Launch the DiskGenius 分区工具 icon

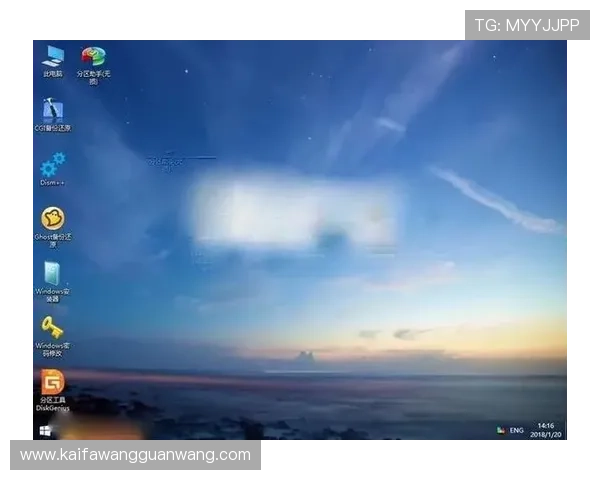pos(53,383)
